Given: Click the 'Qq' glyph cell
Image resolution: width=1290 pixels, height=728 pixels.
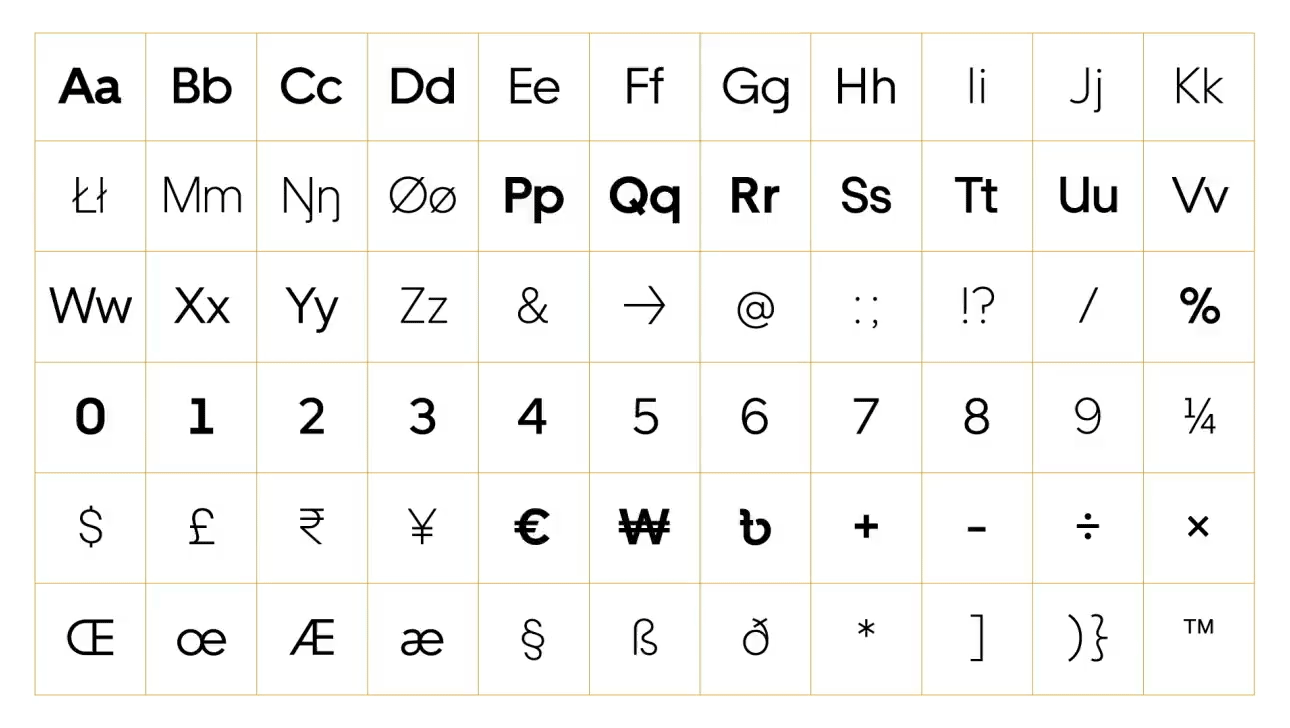Looking at the screenshot, I should 644,197.
